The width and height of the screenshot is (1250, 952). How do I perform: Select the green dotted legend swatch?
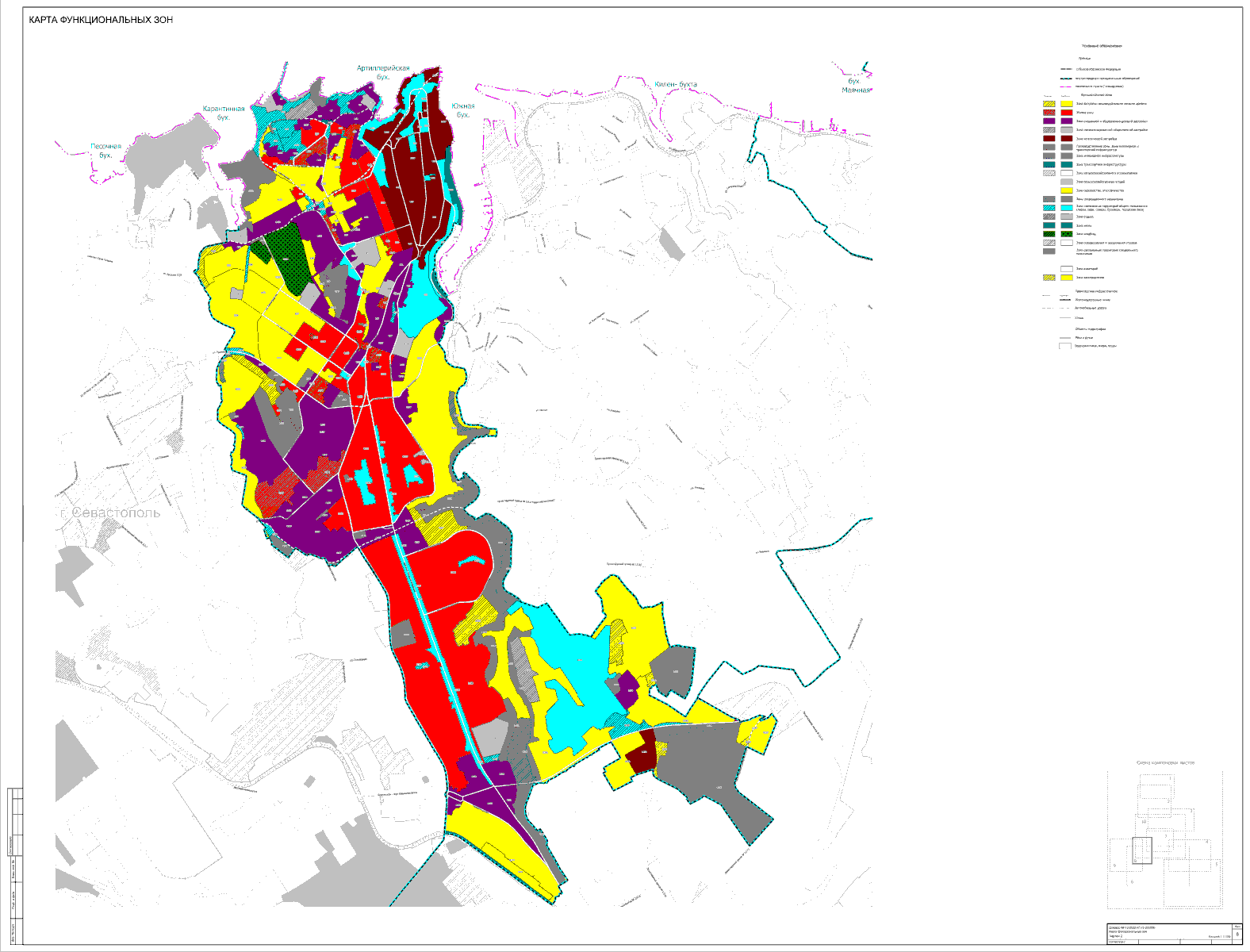coord(1067,234)
